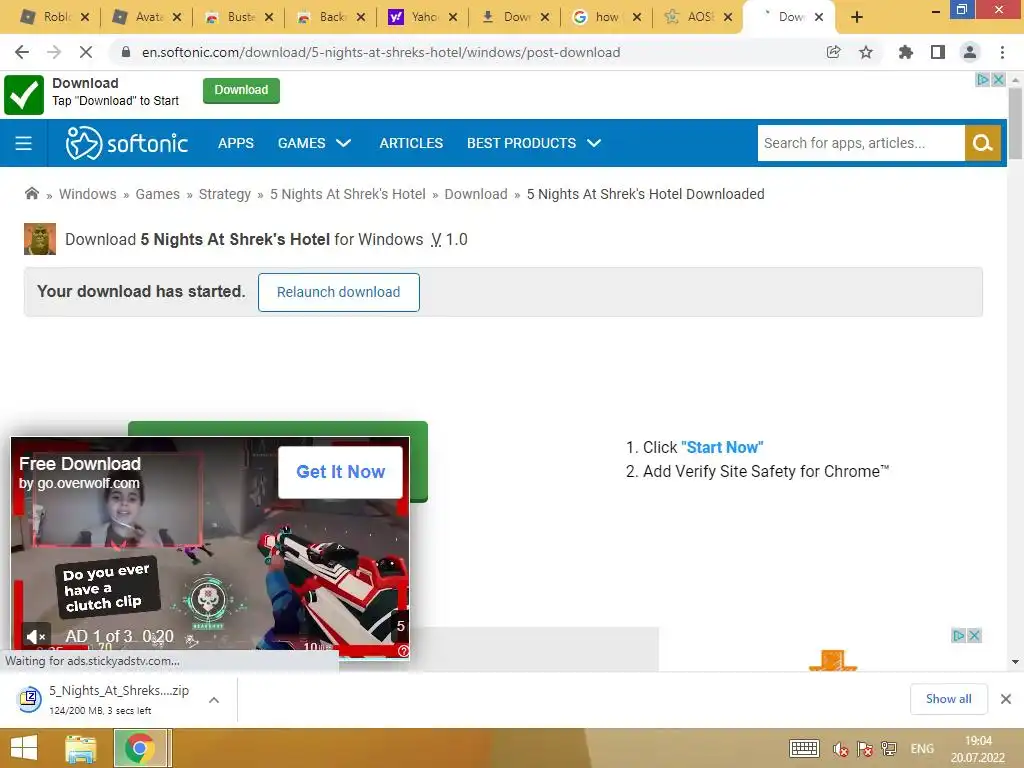Open File Explorer from the taskbar
The image size is (1024, 768).
[81, 748]
